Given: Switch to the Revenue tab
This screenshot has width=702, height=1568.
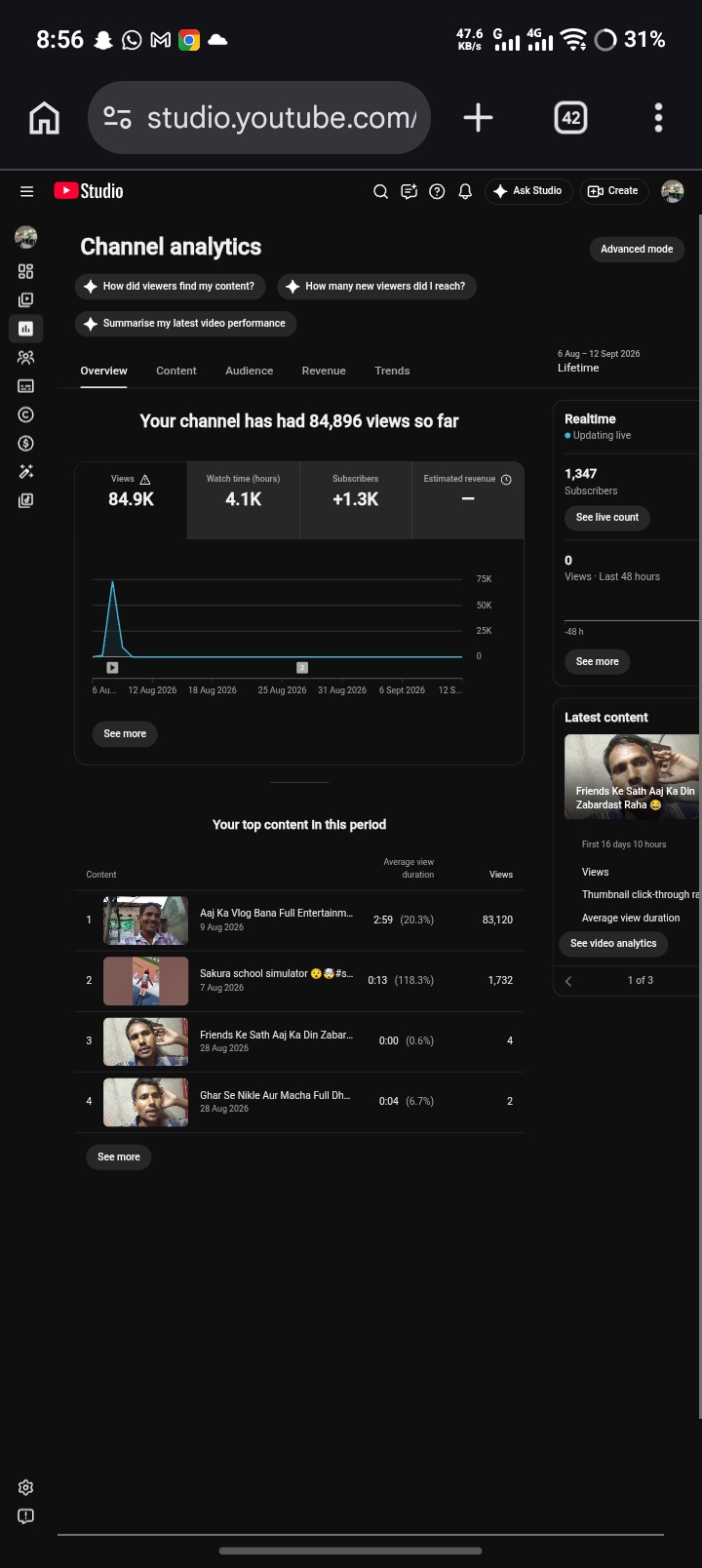Looking at the screenshot, I should click(324, 371).
